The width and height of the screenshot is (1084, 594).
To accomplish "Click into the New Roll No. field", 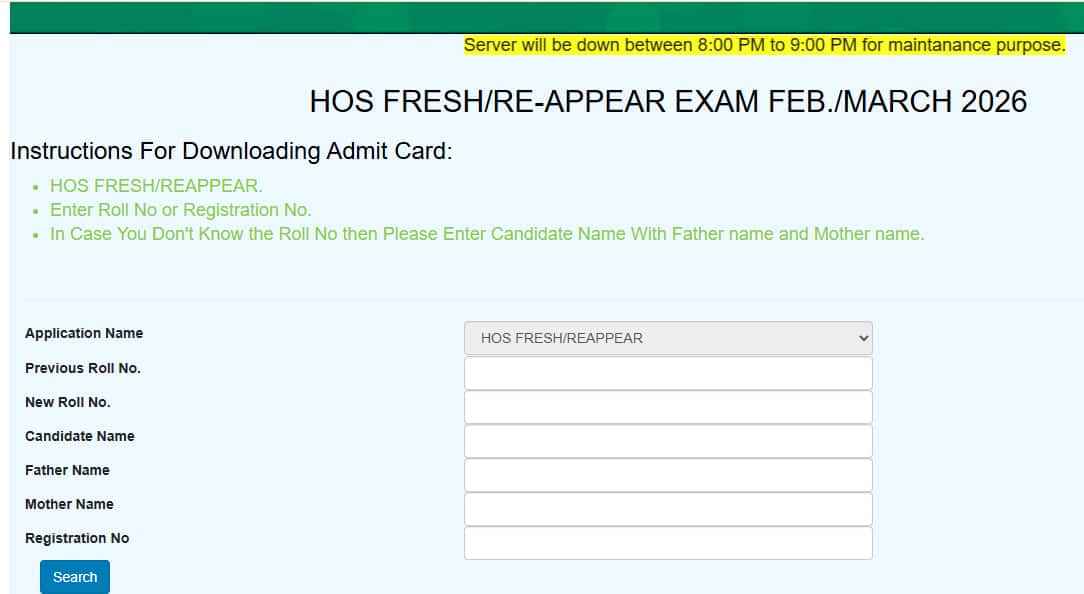I will point(668,407).
